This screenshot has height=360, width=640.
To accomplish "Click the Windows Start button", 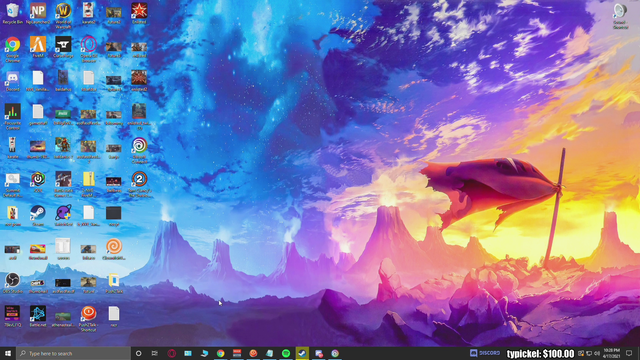I will pos(8,353).
